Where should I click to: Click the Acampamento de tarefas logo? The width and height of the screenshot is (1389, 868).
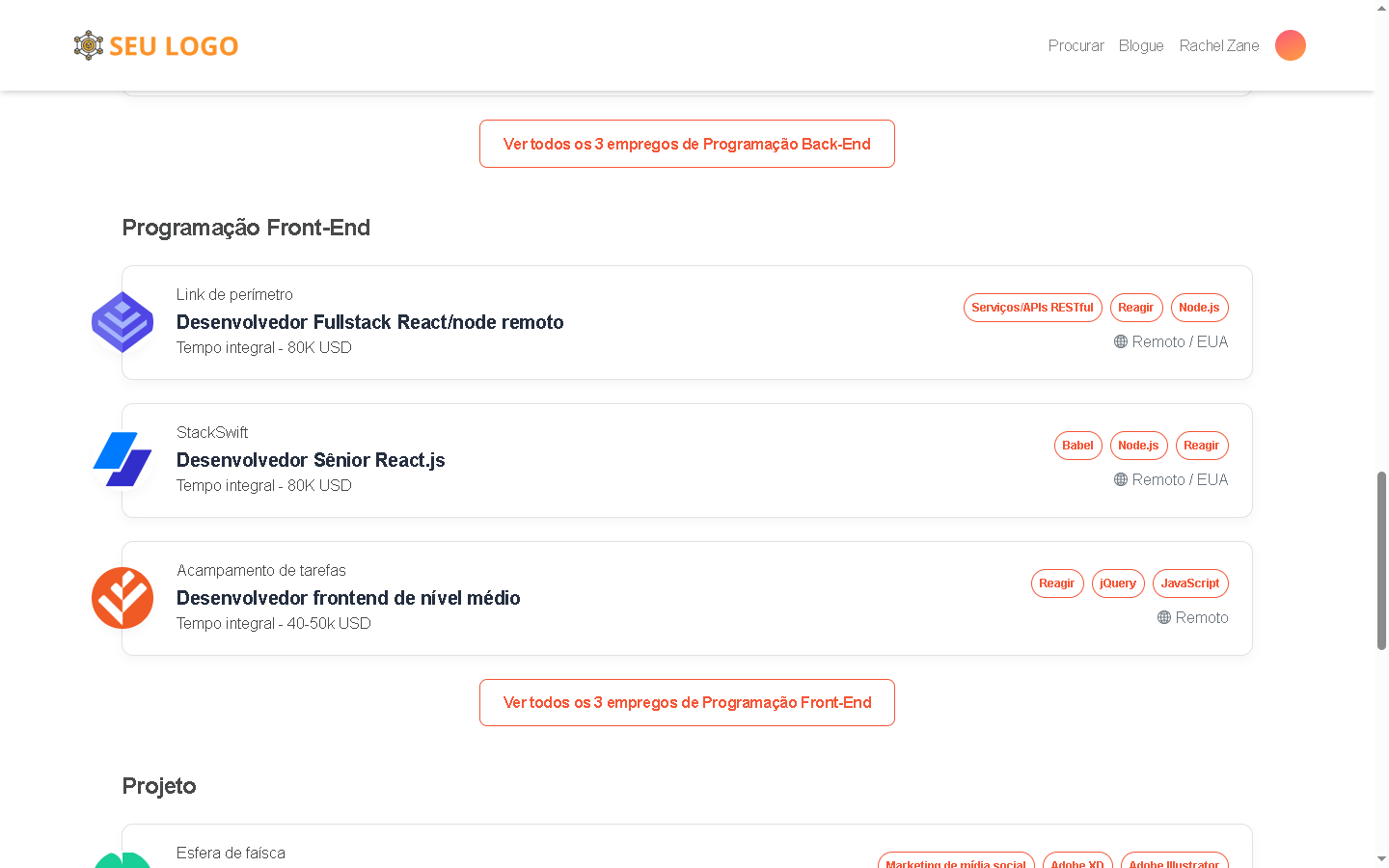tap(123, 598)
